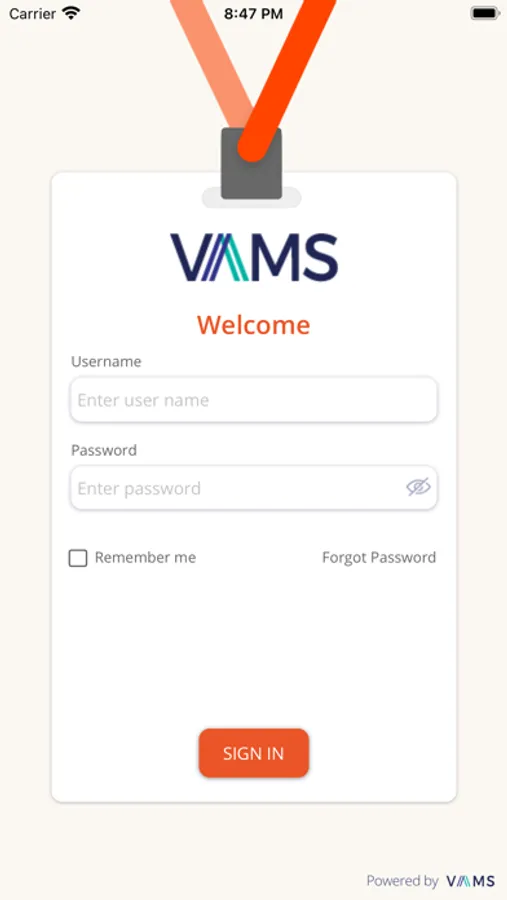Click the large VAMS logo
Screen dimensions: 507x900
point(254,257)
